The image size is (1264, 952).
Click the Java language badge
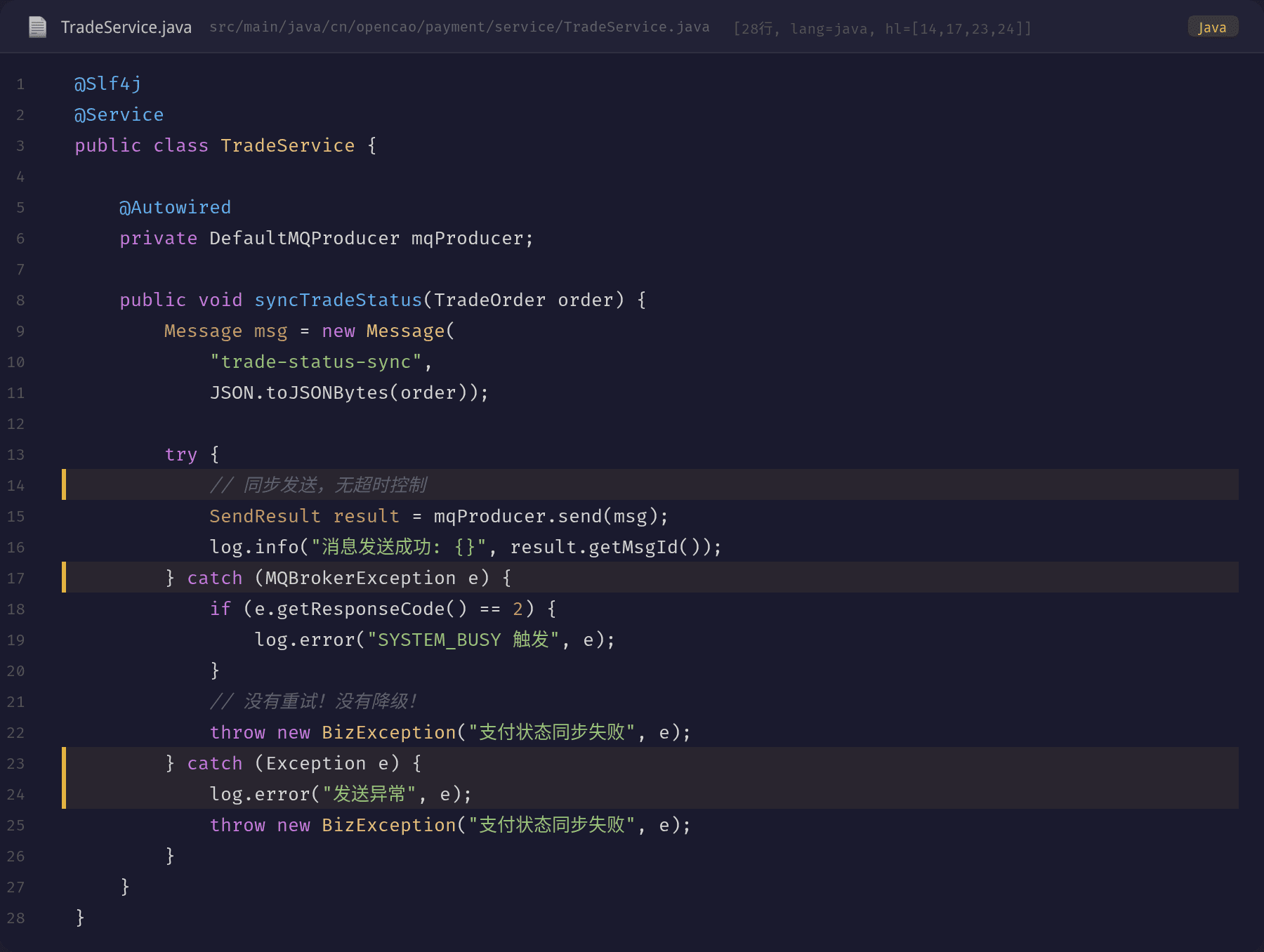[1213, 27]
